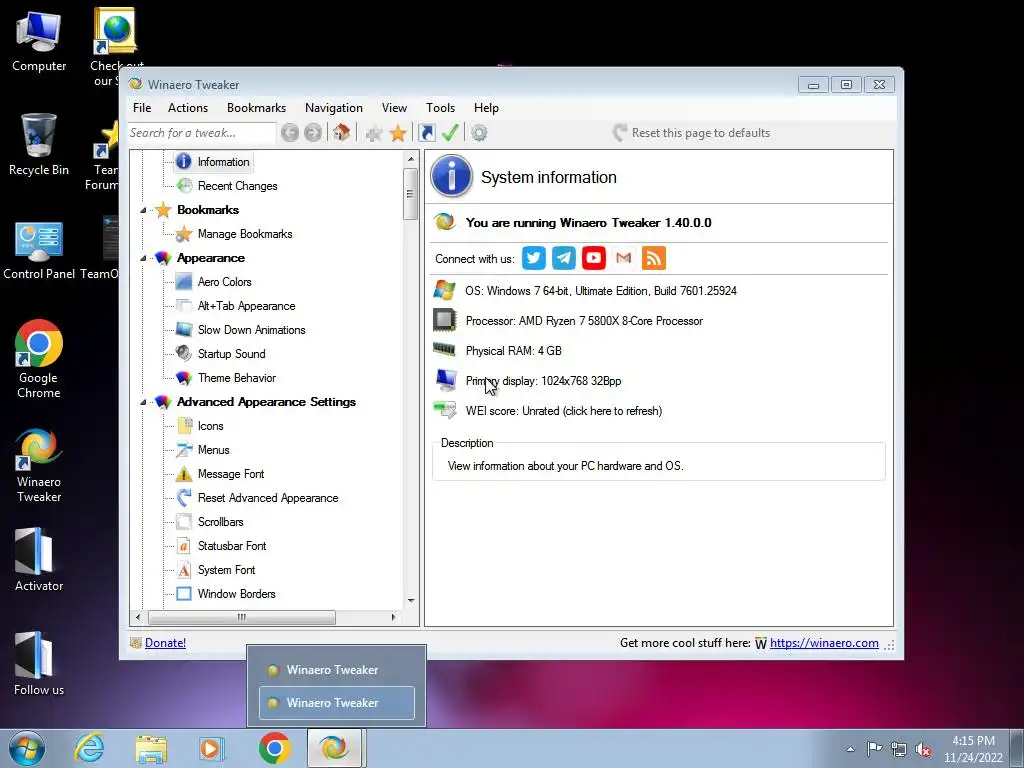Image resolution: width=1024 pixels, height=768 pixels.
Task: Click the Search for a tweak field
Action: point(202,133)
